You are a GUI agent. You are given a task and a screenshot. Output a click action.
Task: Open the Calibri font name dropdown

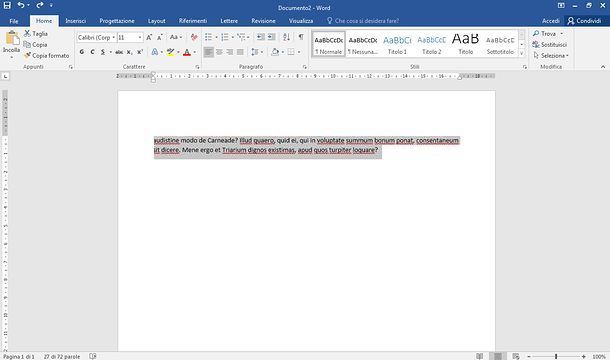coord(114,37)
